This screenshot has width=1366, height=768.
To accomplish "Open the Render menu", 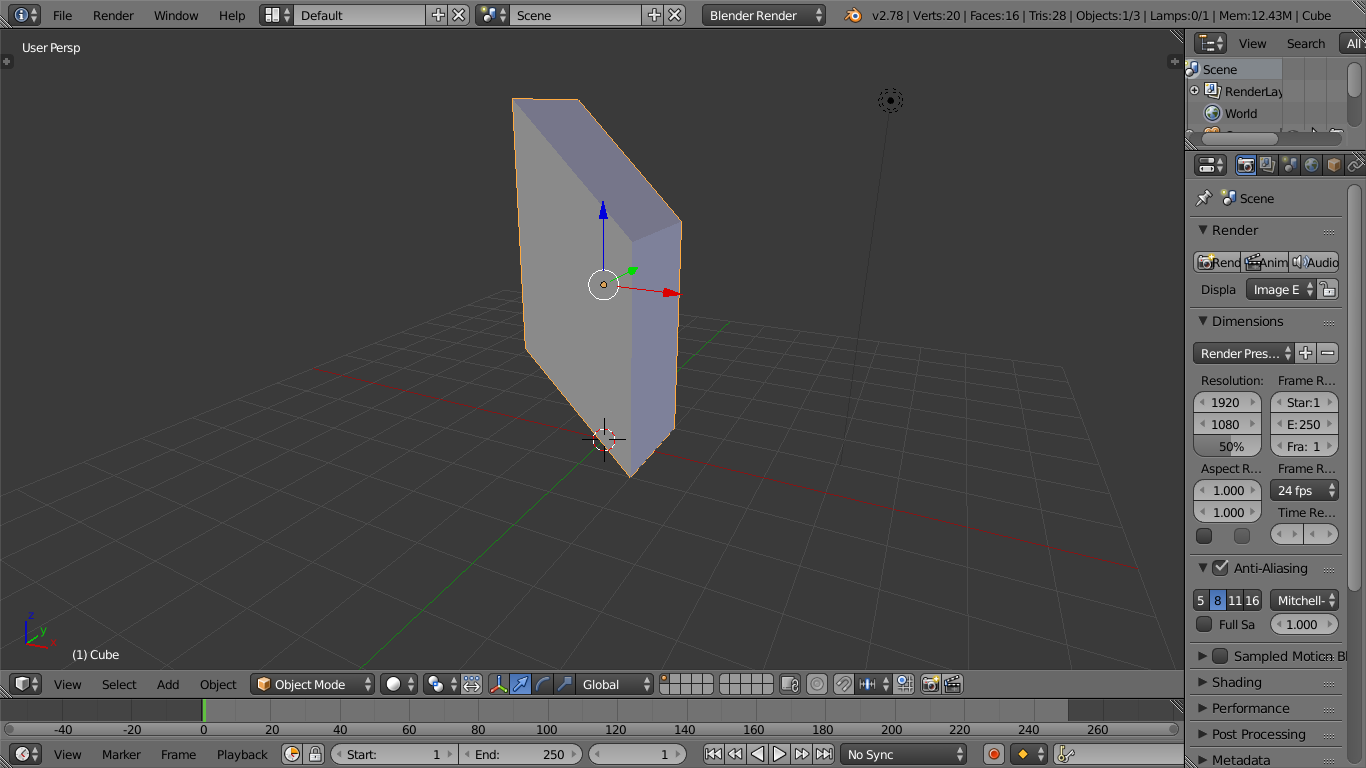I will tap(113, 15).
